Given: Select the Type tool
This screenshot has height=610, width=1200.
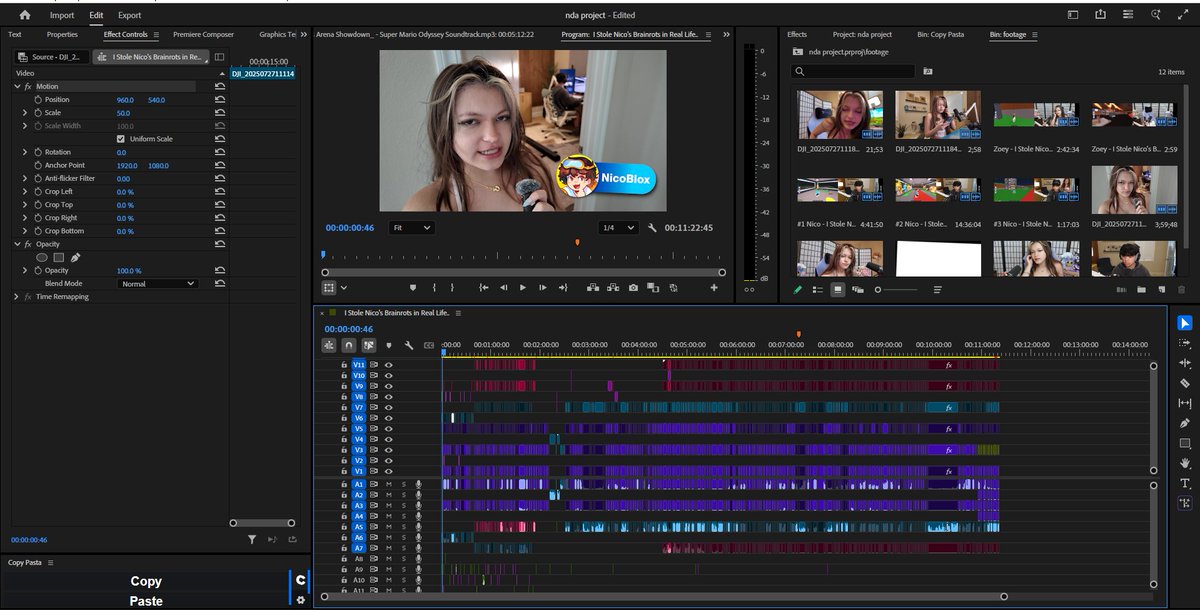Looking at the screenshot, I should 1185,483.
